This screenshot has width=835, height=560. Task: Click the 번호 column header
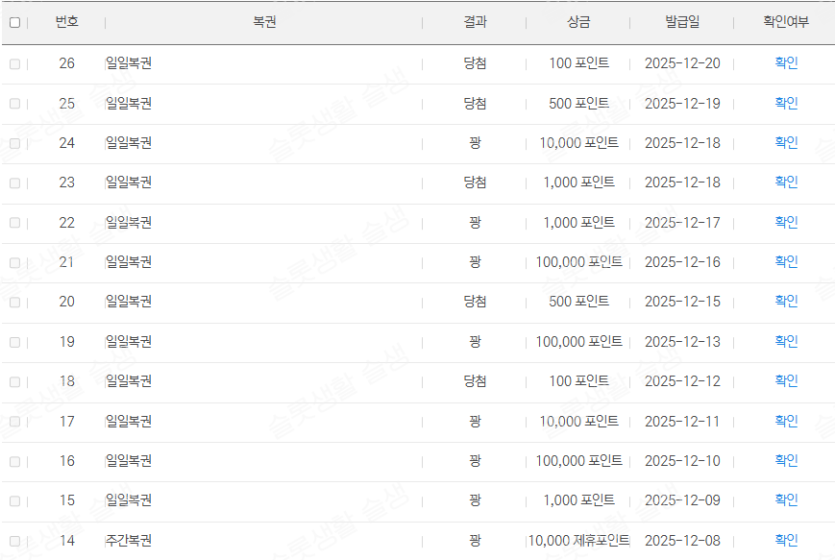pyautogui.click(x=67, y=22)
